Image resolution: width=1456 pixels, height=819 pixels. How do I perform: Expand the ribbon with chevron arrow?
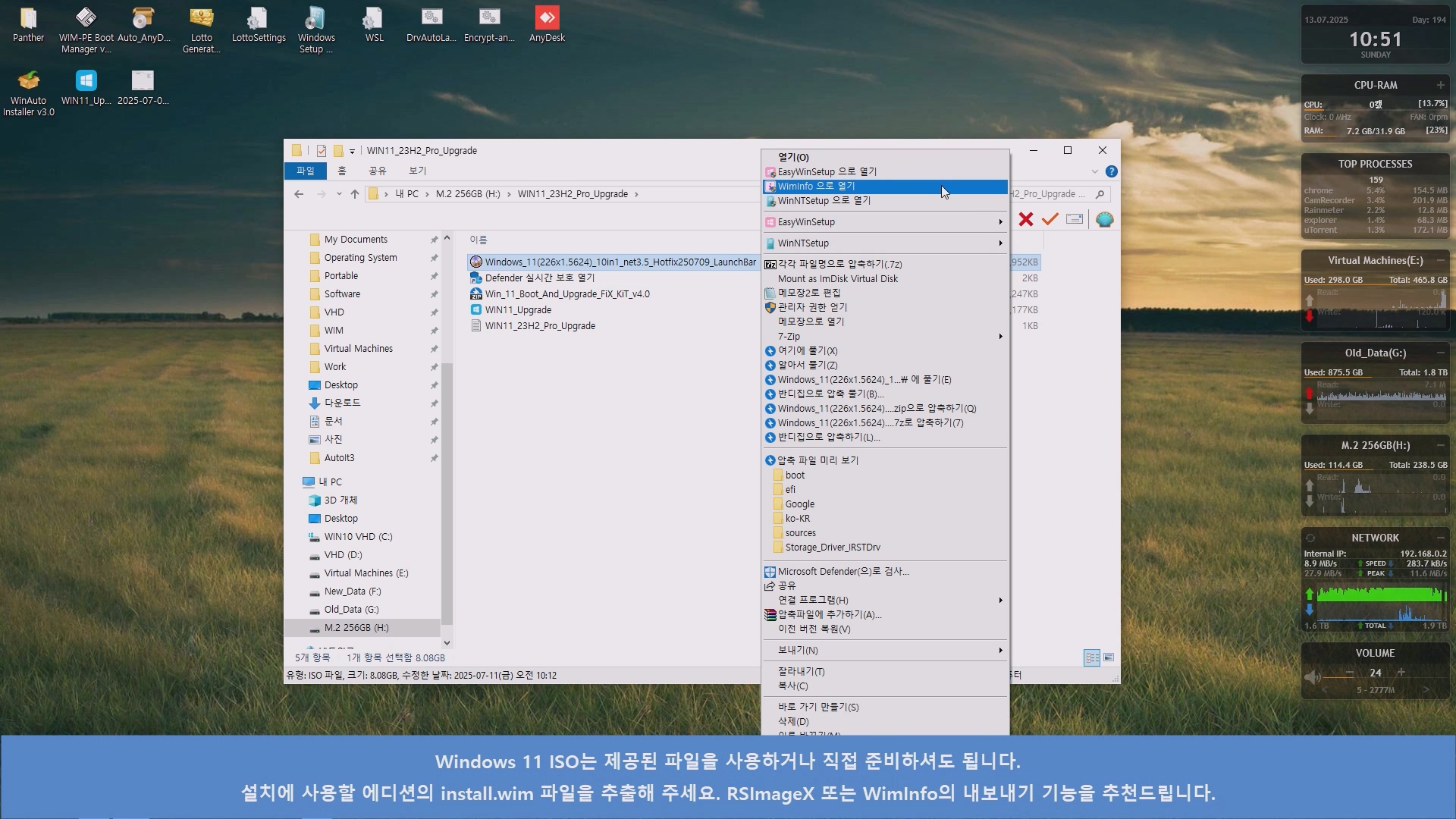[x=1094, y=171]
